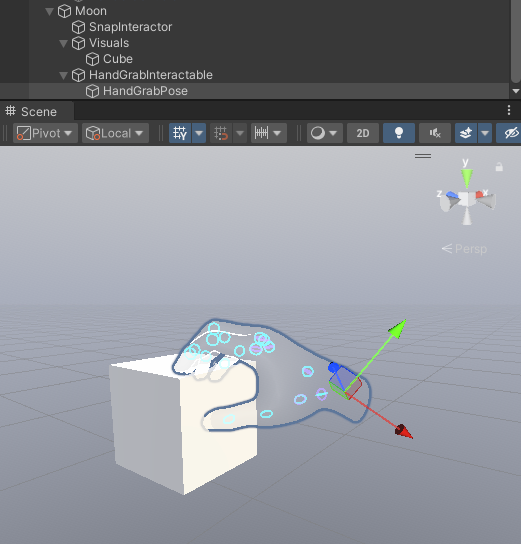Open the snap increment settings

(261, 133)
